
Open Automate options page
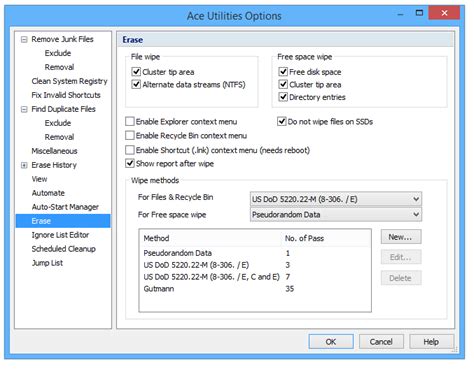click(x=48, y=193)
